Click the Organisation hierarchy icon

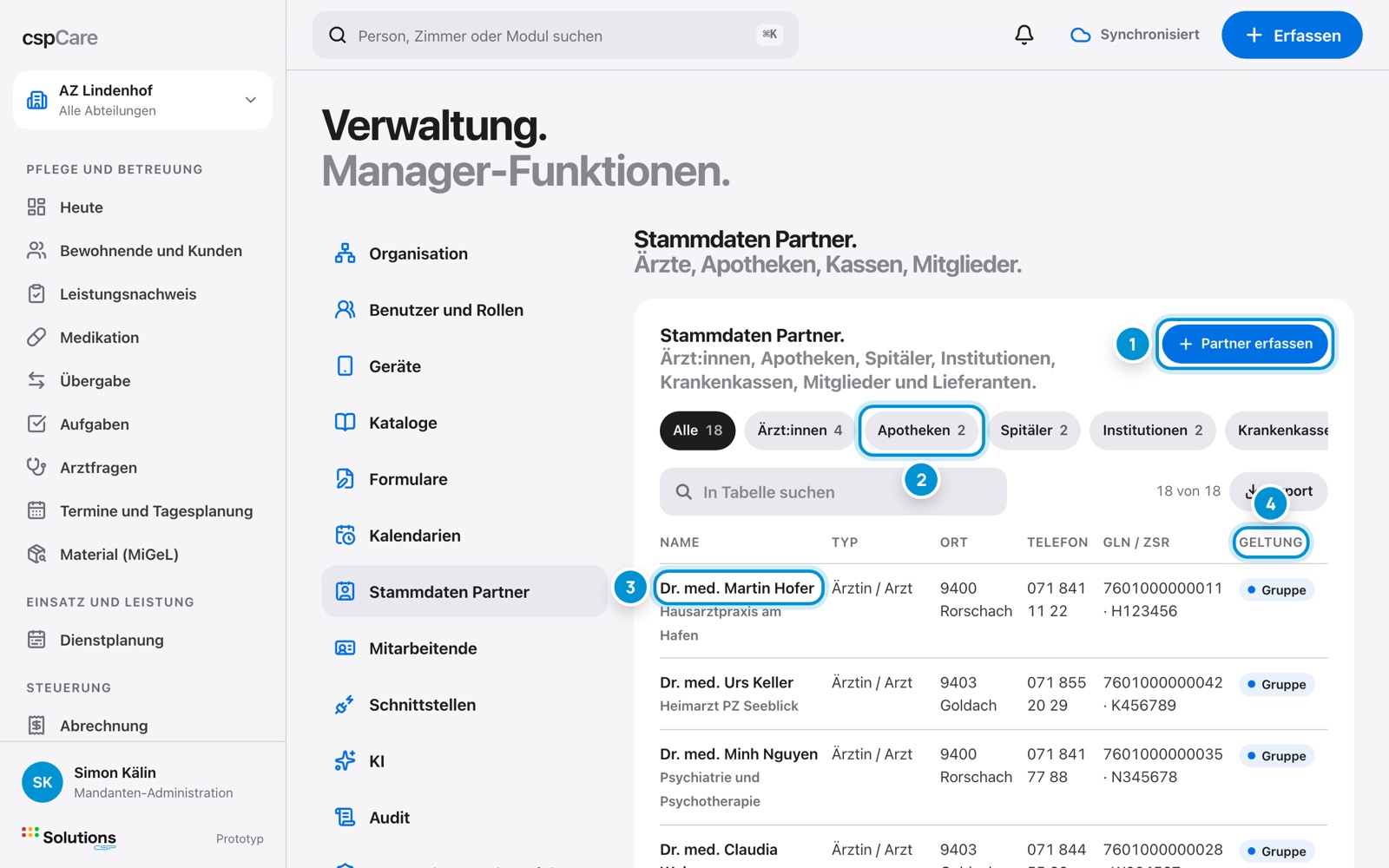(345, 253)
